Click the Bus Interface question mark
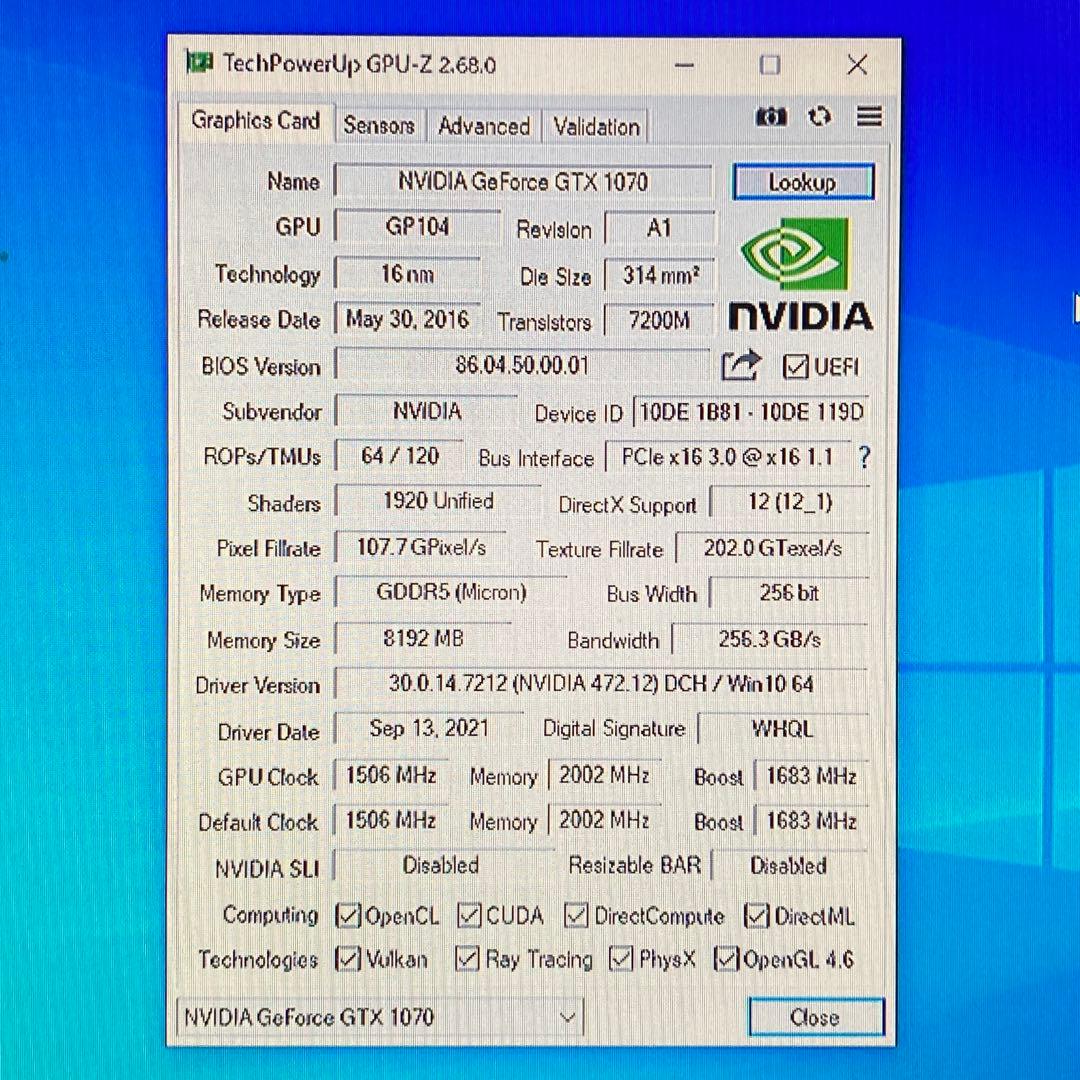This screenshot has width=1080, height=1080. point(864,457)
